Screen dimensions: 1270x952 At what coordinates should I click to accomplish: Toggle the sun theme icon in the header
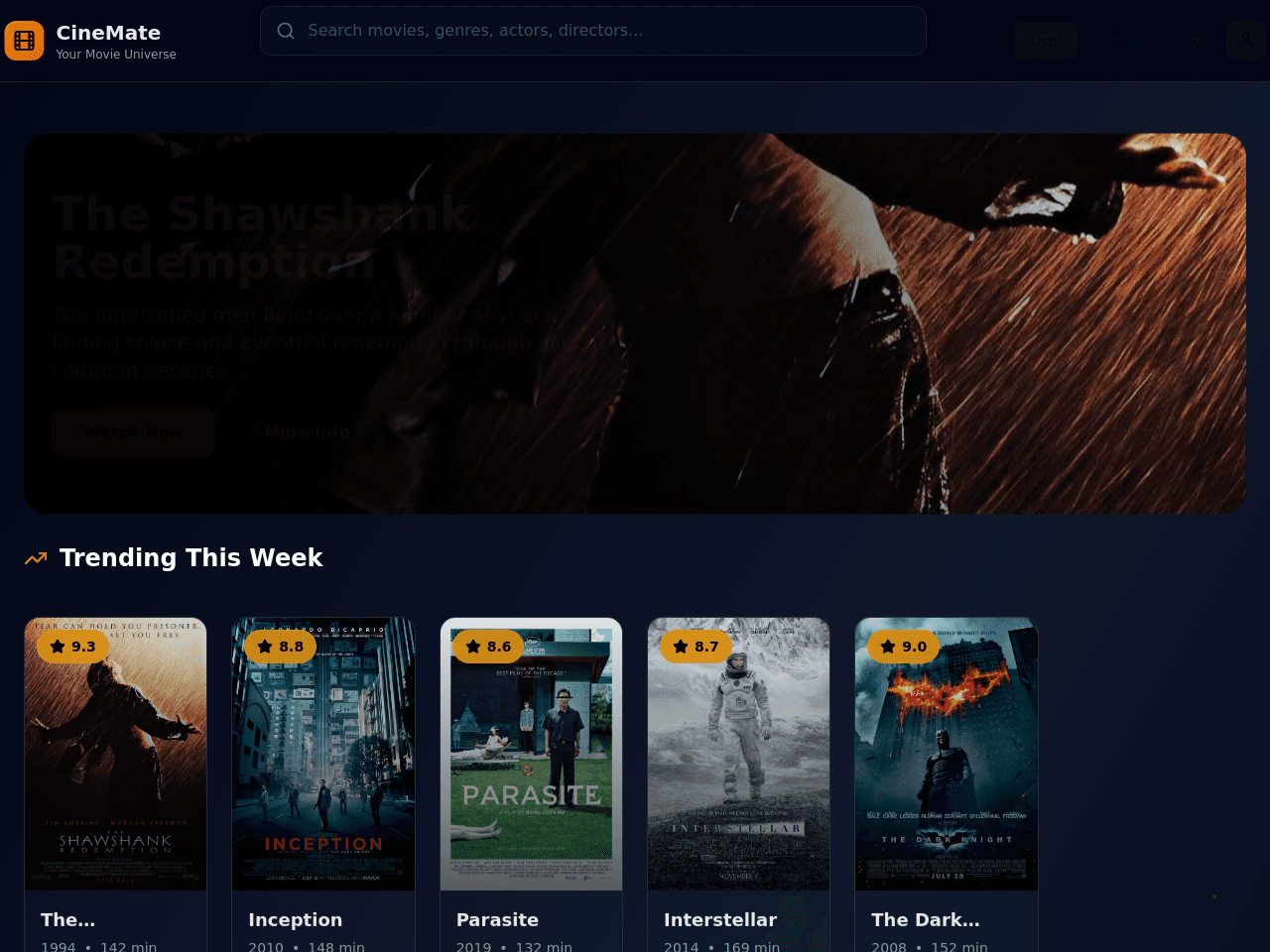pos(1196,41)
